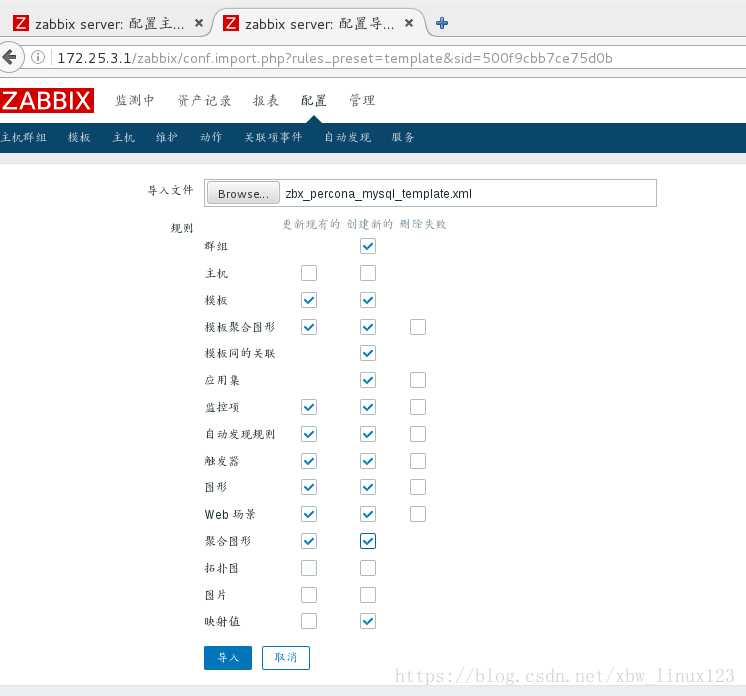The image size is (746, 696).
Task: Uncheck 图形 update existing checkbox
Action: pos(309,487)
